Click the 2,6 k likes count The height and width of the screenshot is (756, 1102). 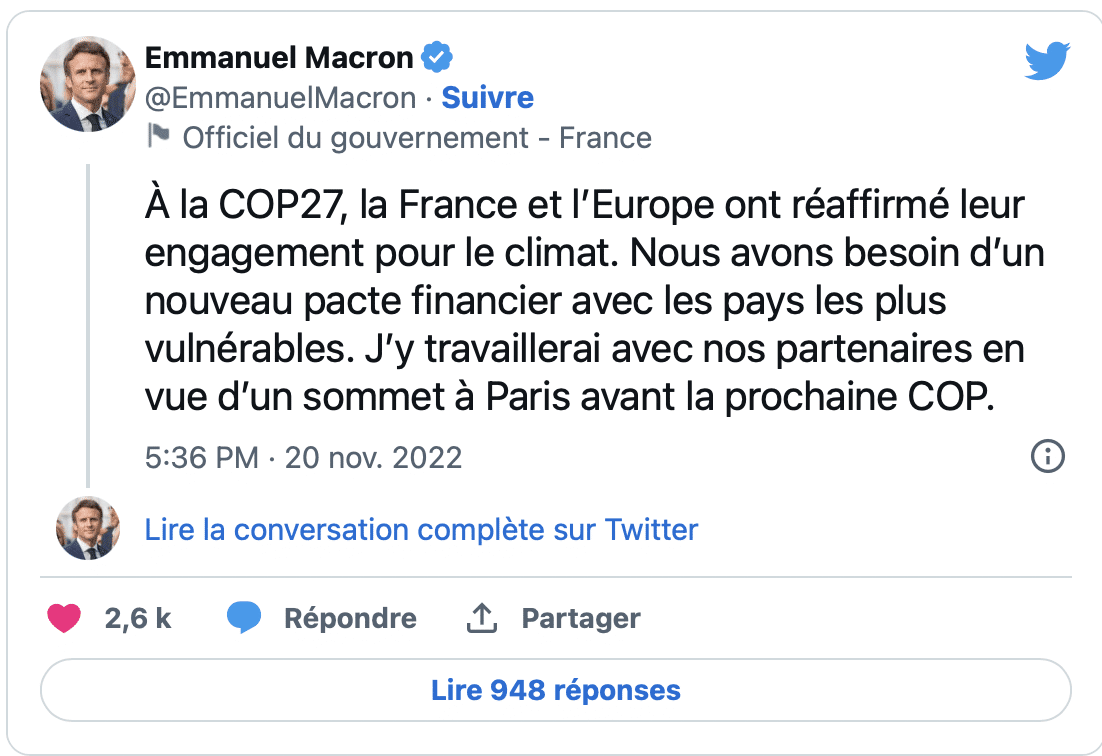[138, 618]
